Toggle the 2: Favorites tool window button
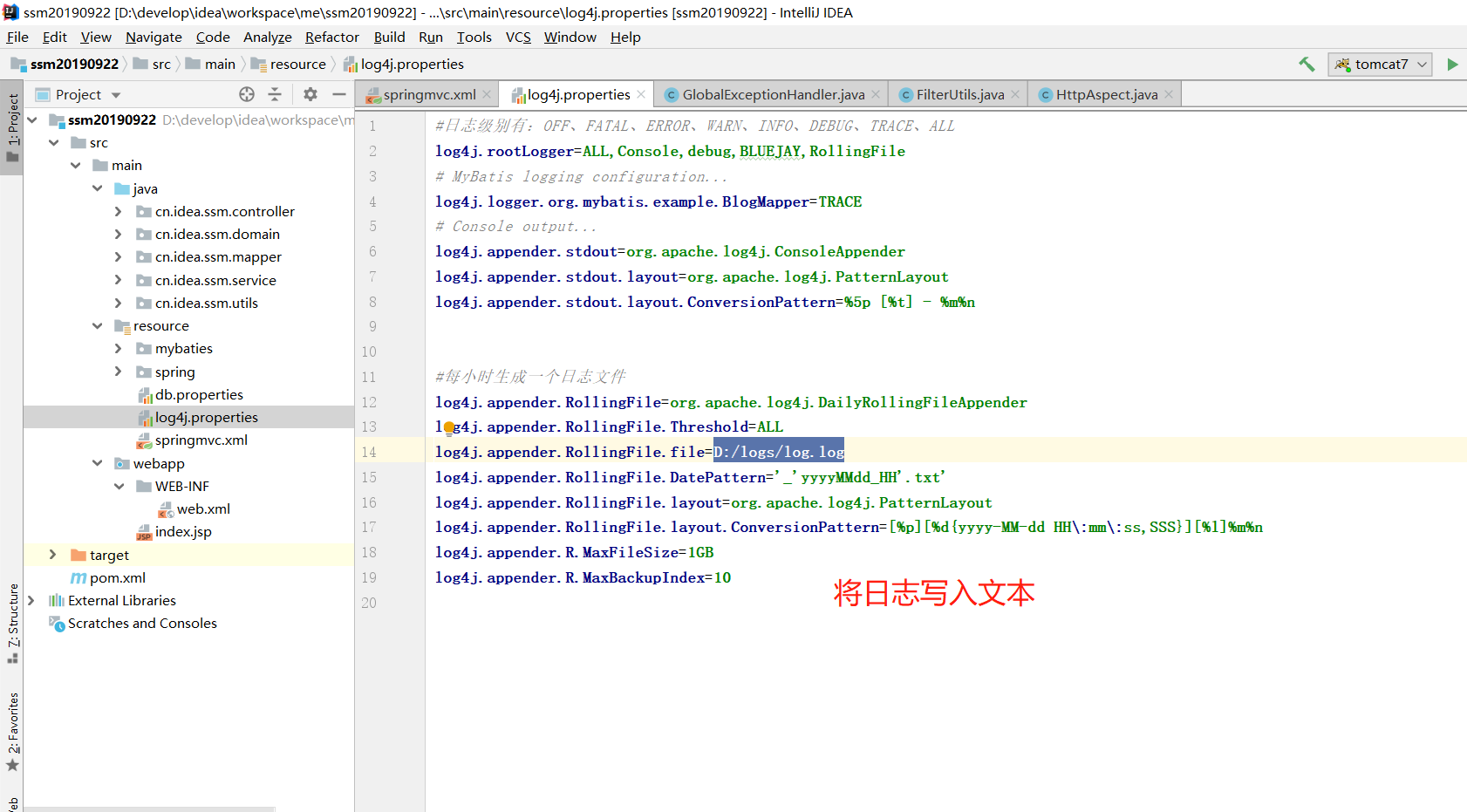This screenshot has width=1467, height=812. 12,732
